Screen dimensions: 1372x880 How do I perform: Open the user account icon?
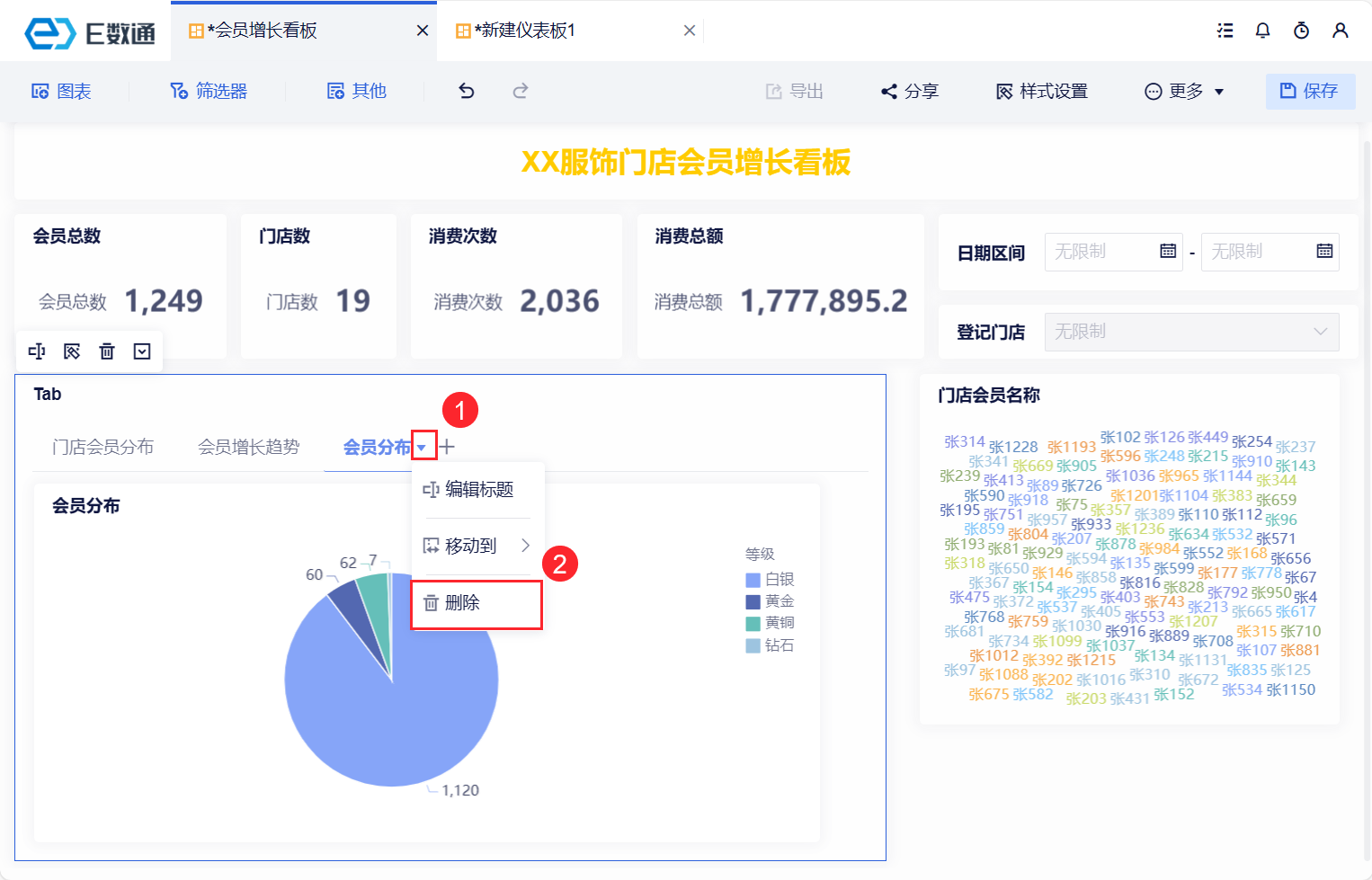click(x=1340, y=31)
